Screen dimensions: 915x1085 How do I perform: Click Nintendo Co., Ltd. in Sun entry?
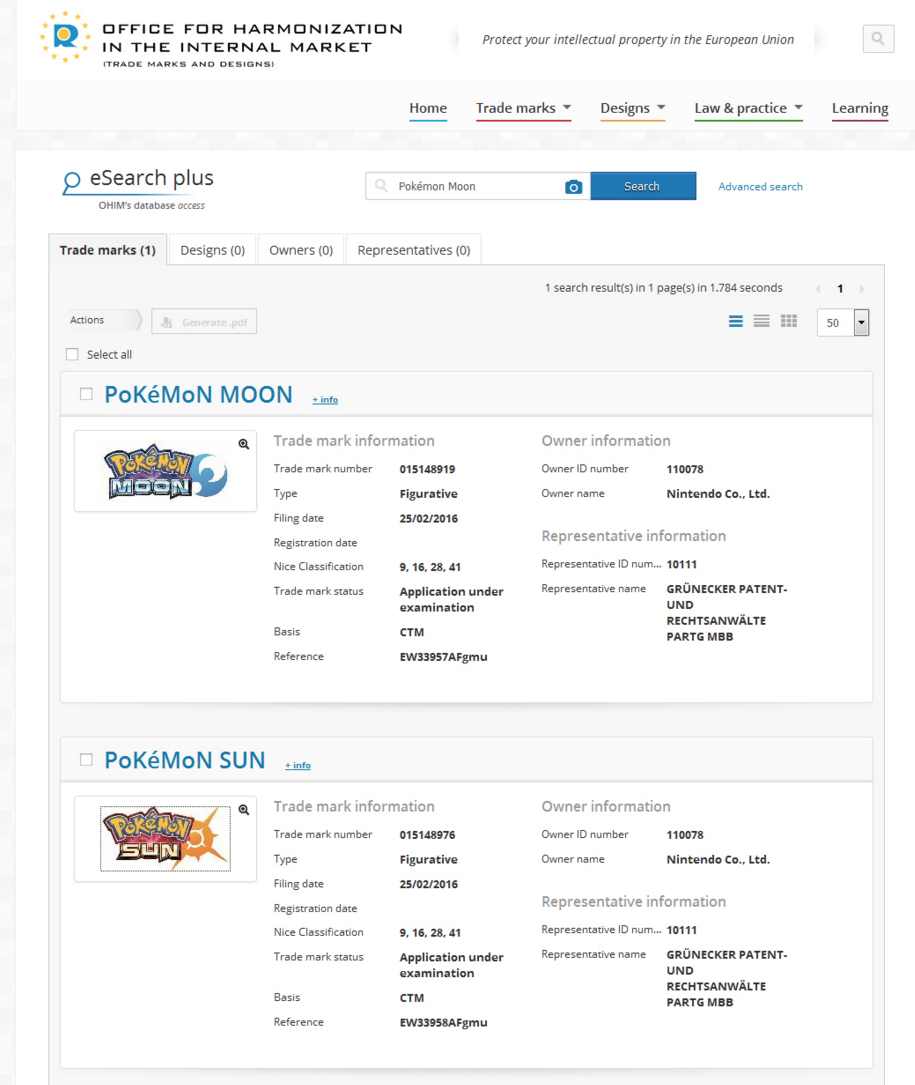pyautogui.click(x=718, y=859)
